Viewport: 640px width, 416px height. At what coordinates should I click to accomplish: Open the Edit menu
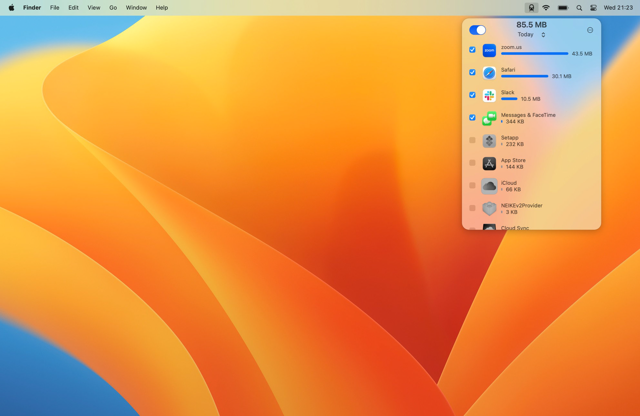tap(73, 7)
